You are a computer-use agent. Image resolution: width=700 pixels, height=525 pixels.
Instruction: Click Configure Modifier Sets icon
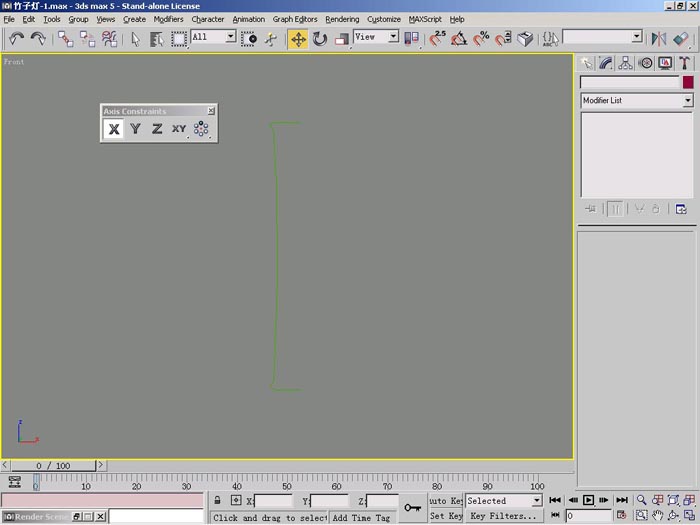(x=681, y=208)
